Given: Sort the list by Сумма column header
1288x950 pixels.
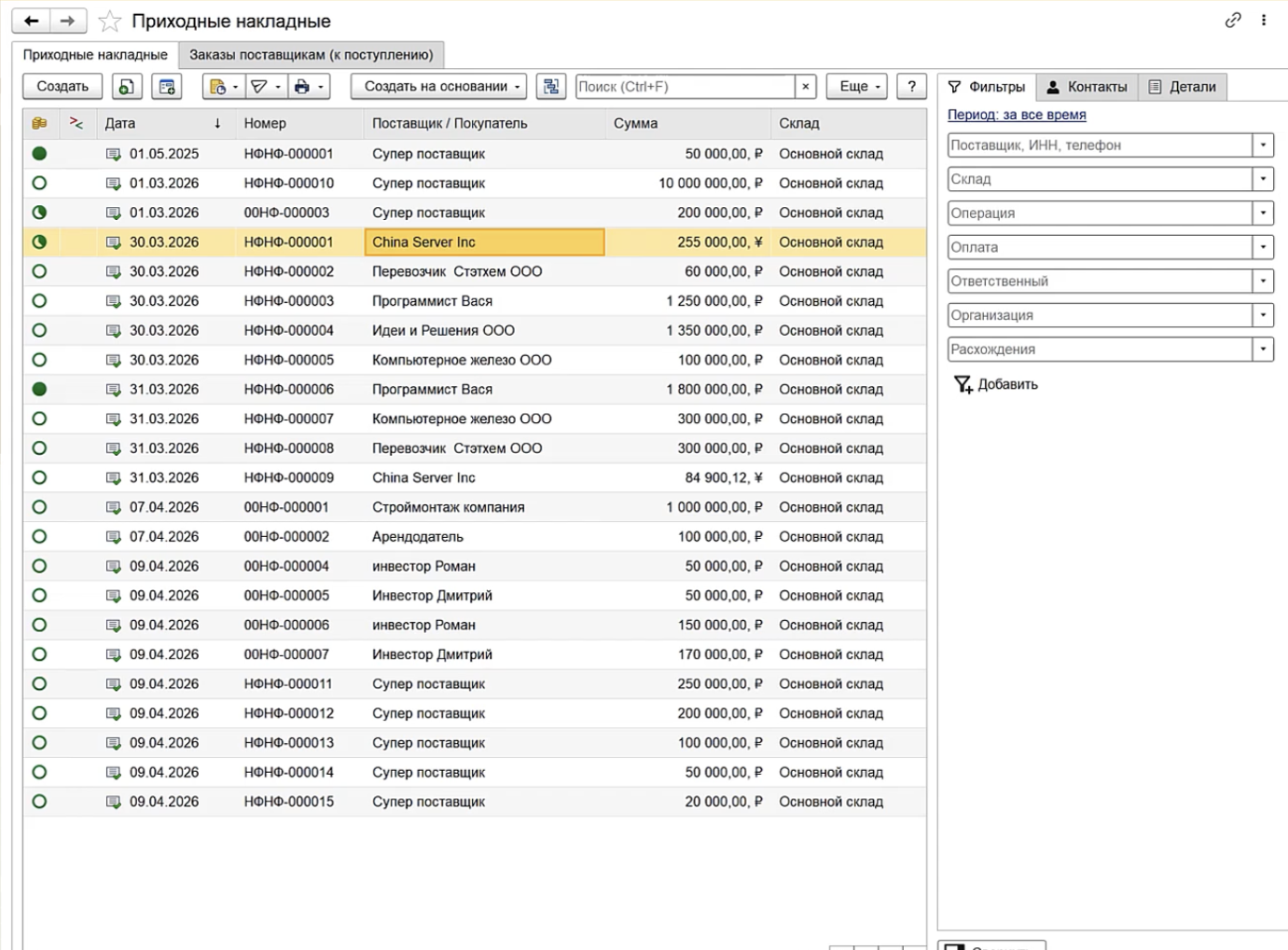Looking at the screenshot, I should click(688, 123).
